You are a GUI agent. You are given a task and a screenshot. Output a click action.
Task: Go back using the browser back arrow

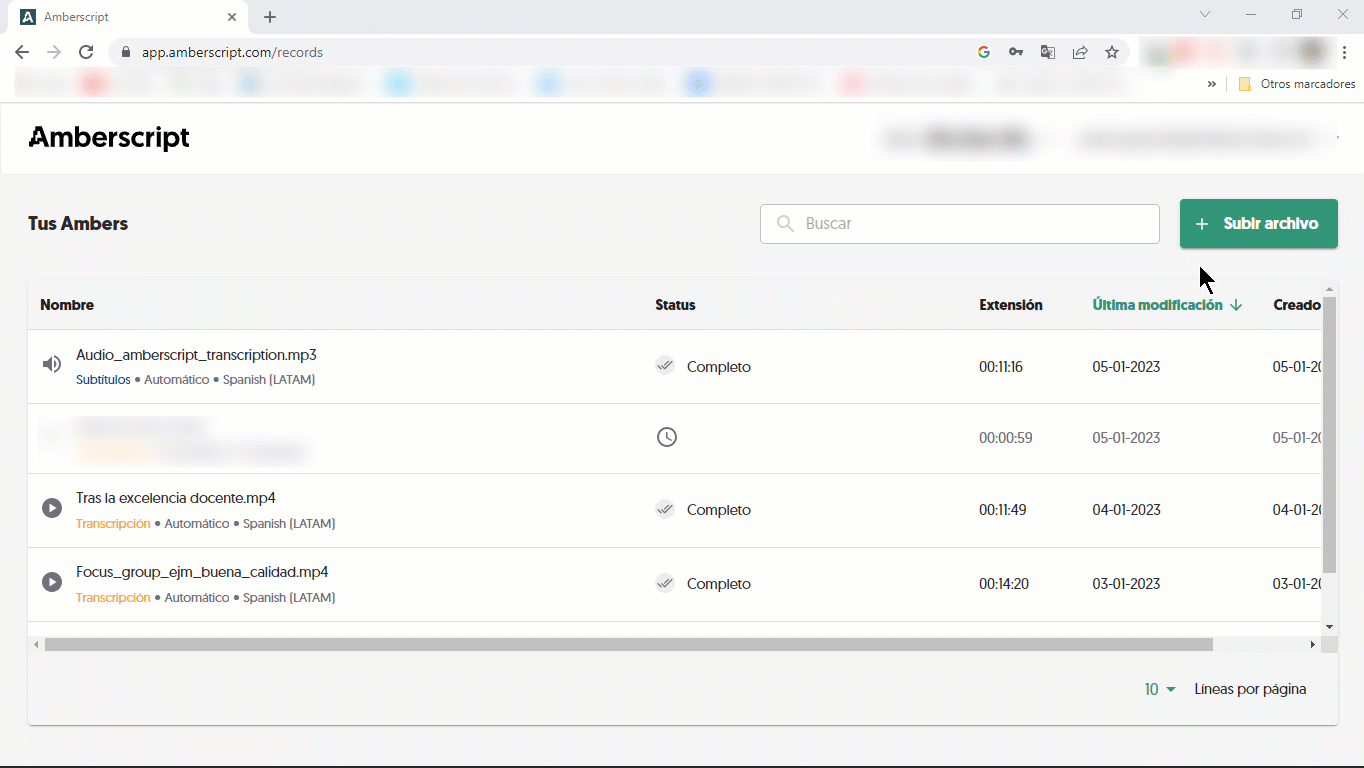point(22,52)
